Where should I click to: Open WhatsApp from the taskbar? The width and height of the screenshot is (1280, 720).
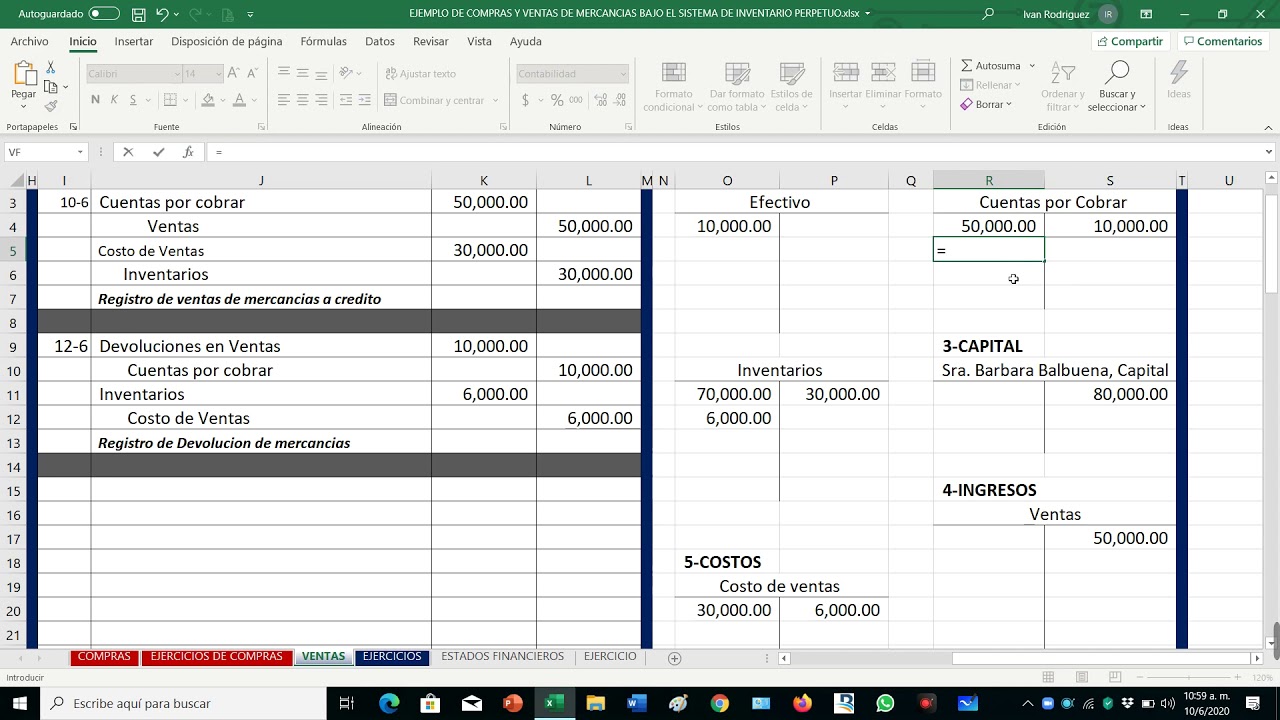pos(885,703)
